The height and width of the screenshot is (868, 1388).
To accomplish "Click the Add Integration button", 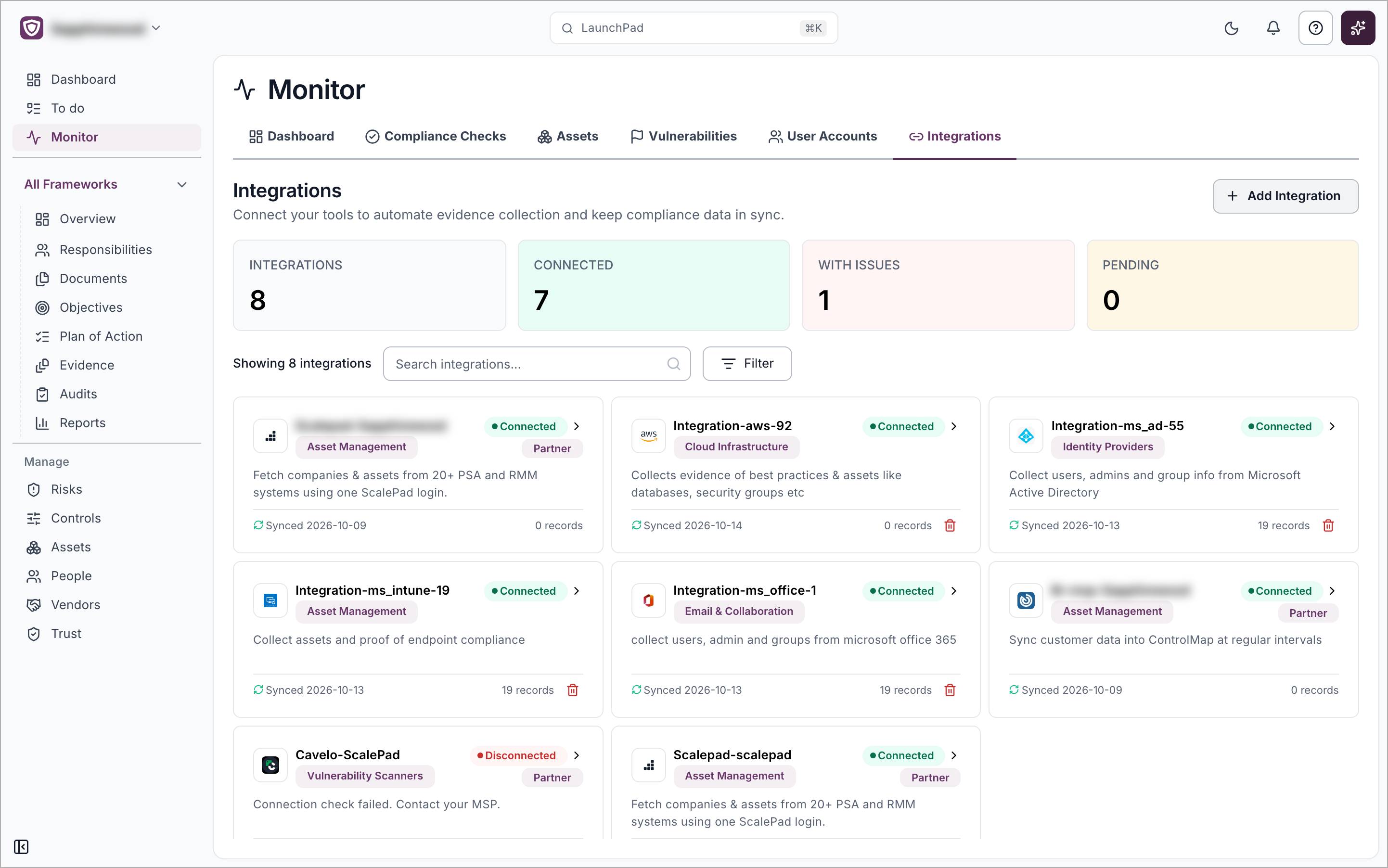I will (1285, 196).
